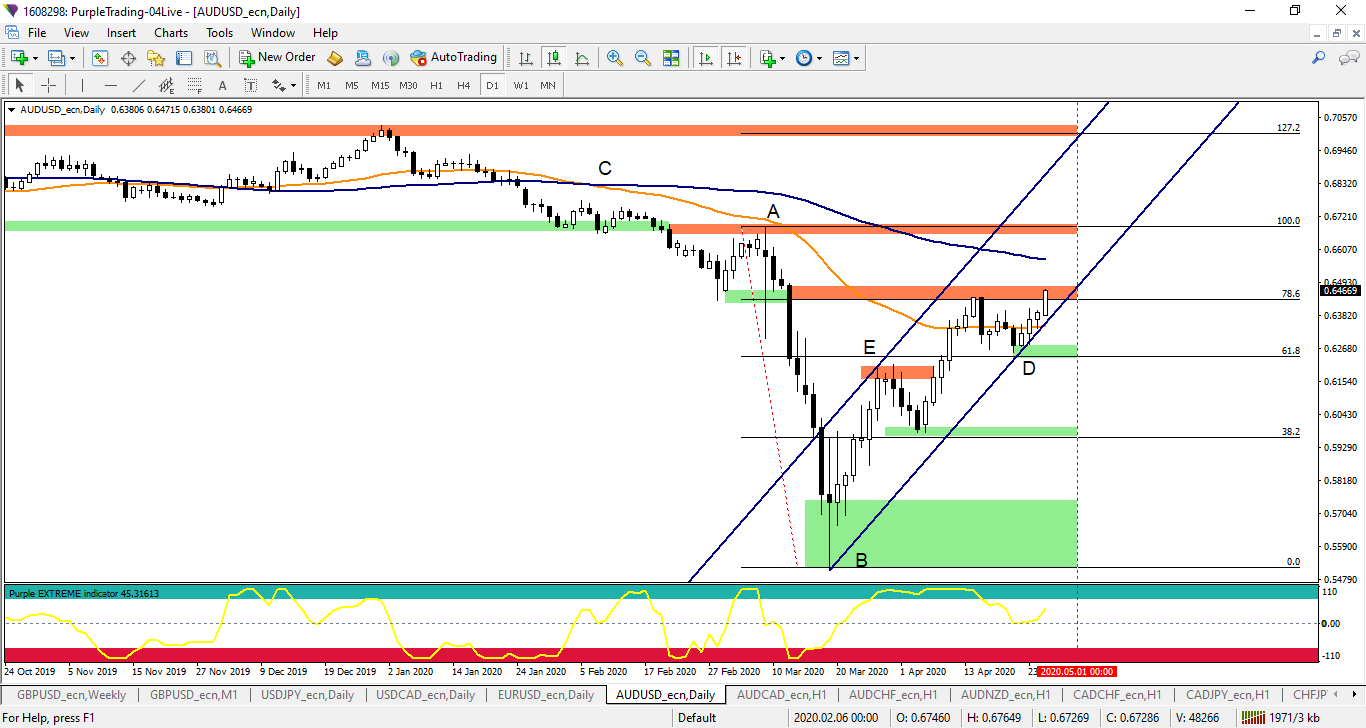Click the New Order button
1366x728 pixels.
tap(278, 58)
